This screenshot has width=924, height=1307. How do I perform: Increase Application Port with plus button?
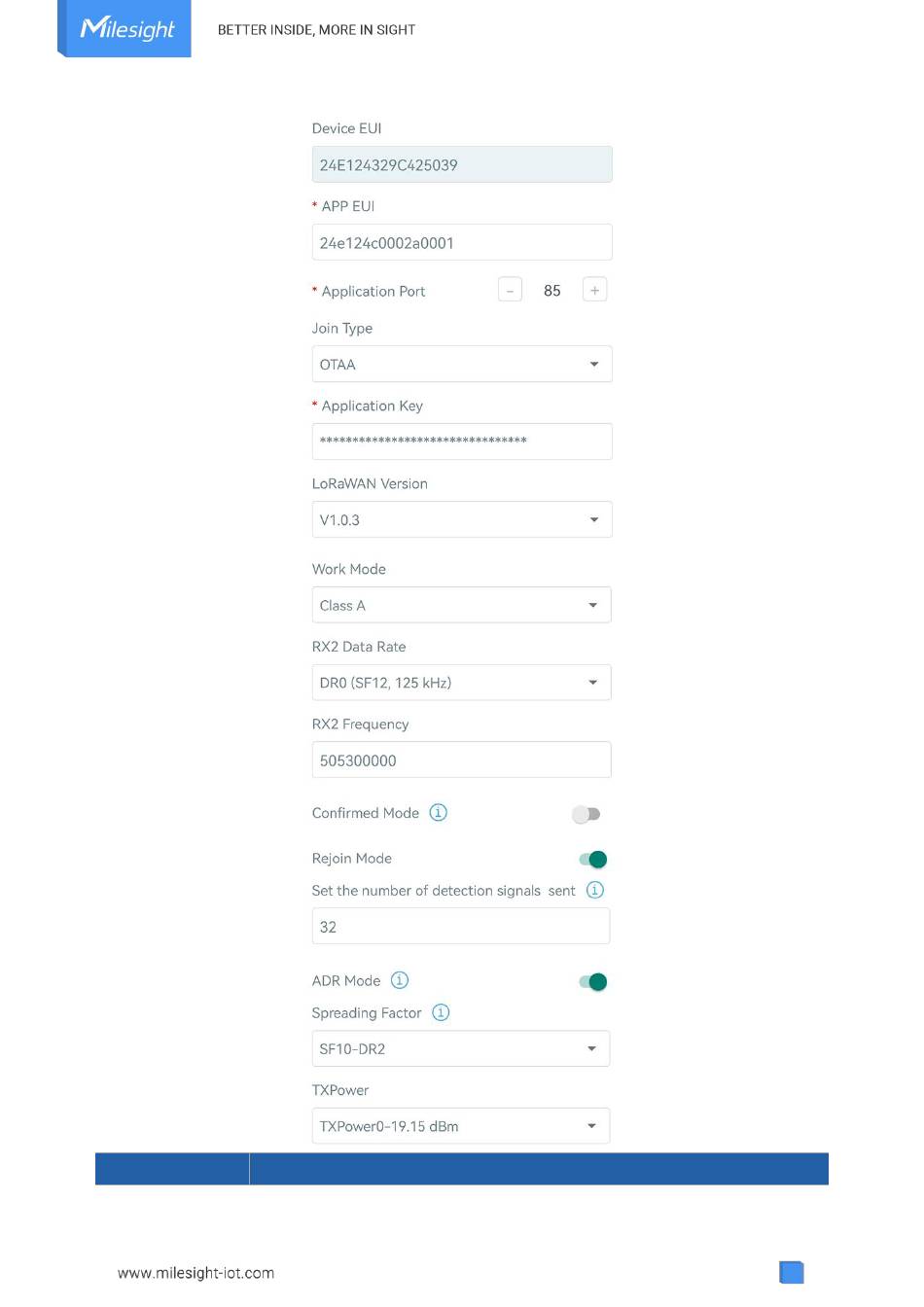pyautogui.click(x=594, y=290)
